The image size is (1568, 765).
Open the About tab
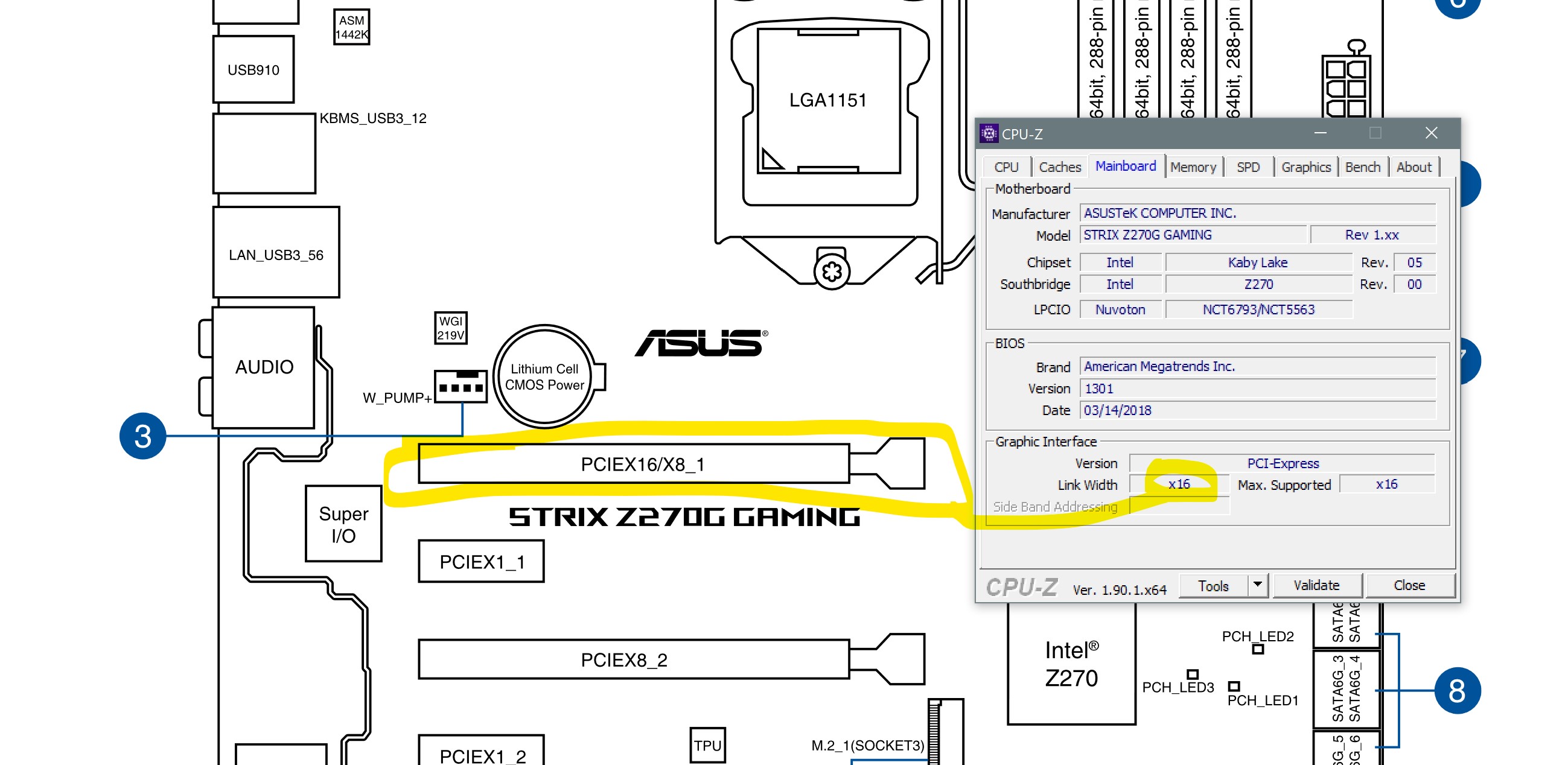[1413, 167]
